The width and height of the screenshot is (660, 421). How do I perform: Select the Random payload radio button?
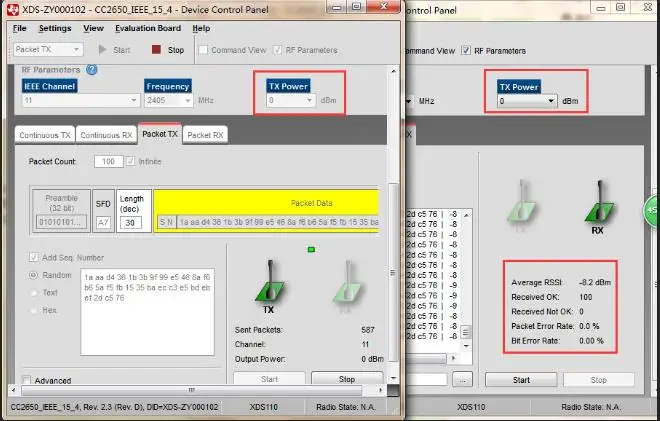point(33,275)
